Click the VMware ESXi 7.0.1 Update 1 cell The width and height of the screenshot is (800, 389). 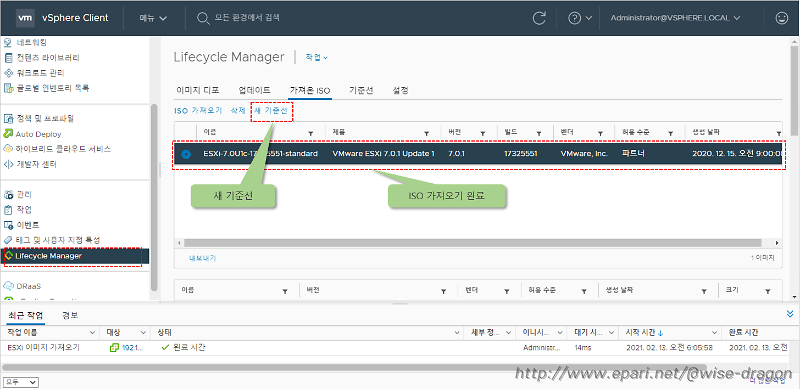383,154
